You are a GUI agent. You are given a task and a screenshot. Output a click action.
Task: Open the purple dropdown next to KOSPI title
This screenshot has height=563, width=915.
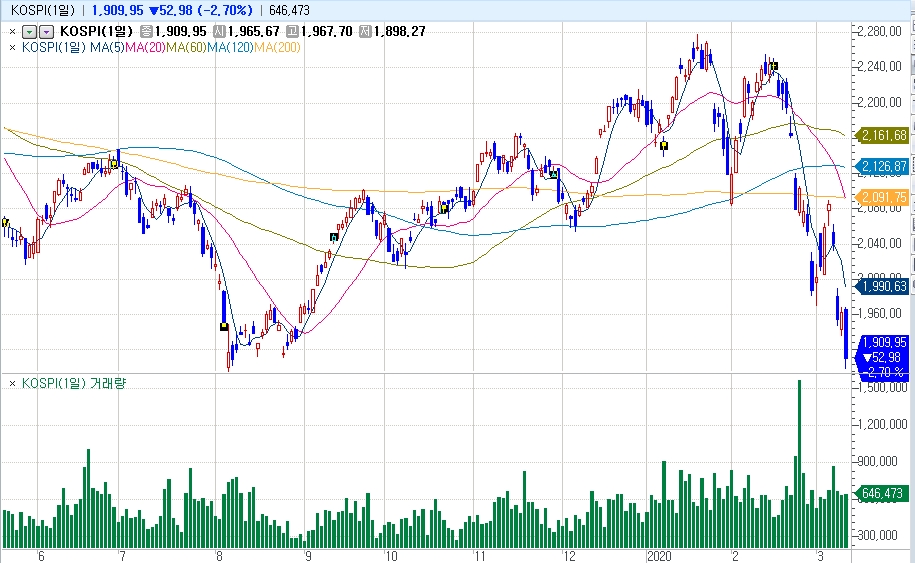(x=46, y=32)
